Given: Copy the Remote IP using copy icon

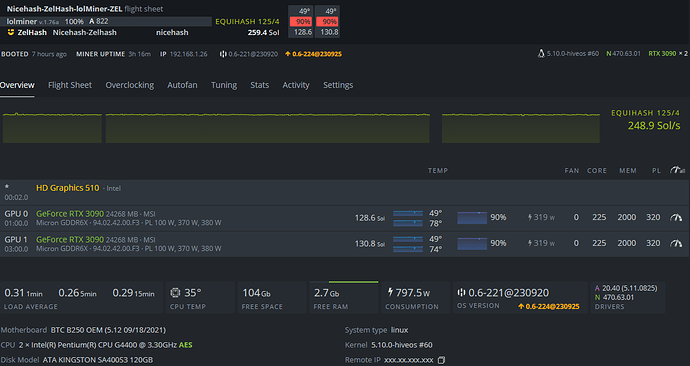Looking at the screenshot, I should (441, 360).
